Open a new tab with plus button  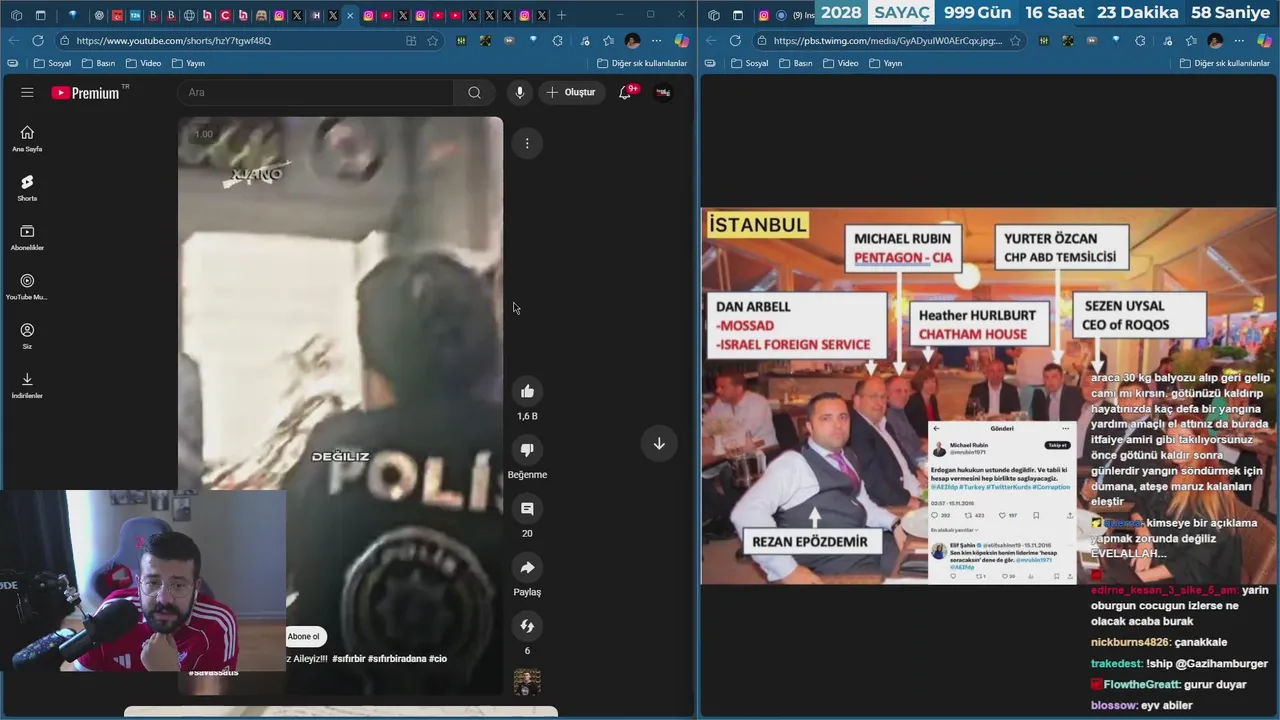tap(561, 15)
